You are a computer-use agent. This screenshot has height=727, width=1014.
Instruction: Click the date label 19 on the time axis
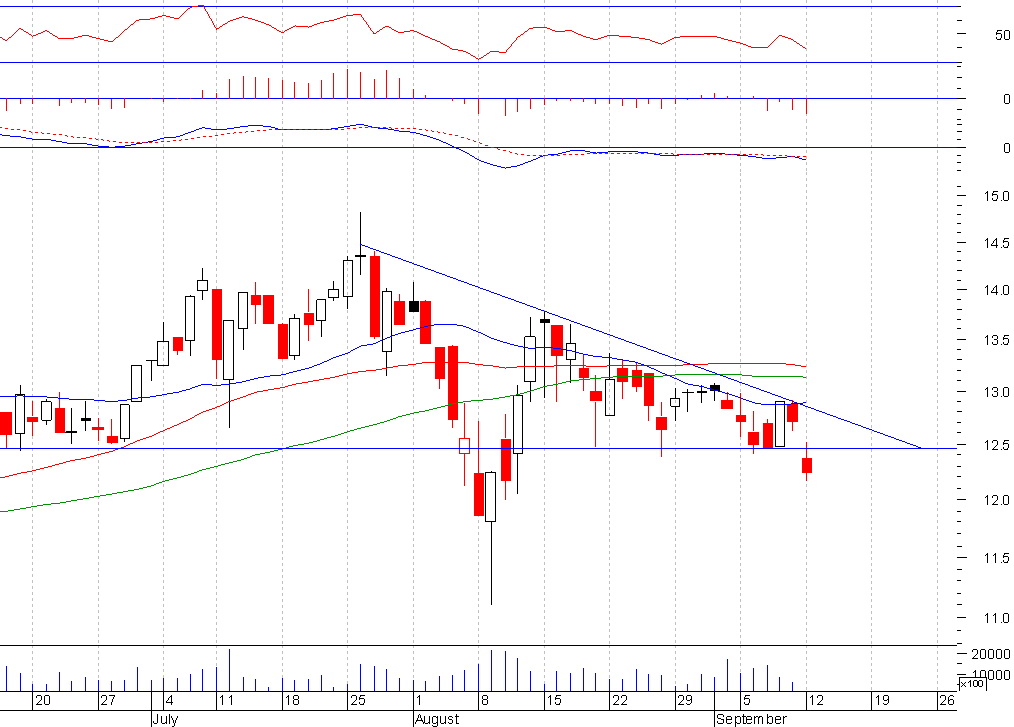tap(881, 700)
